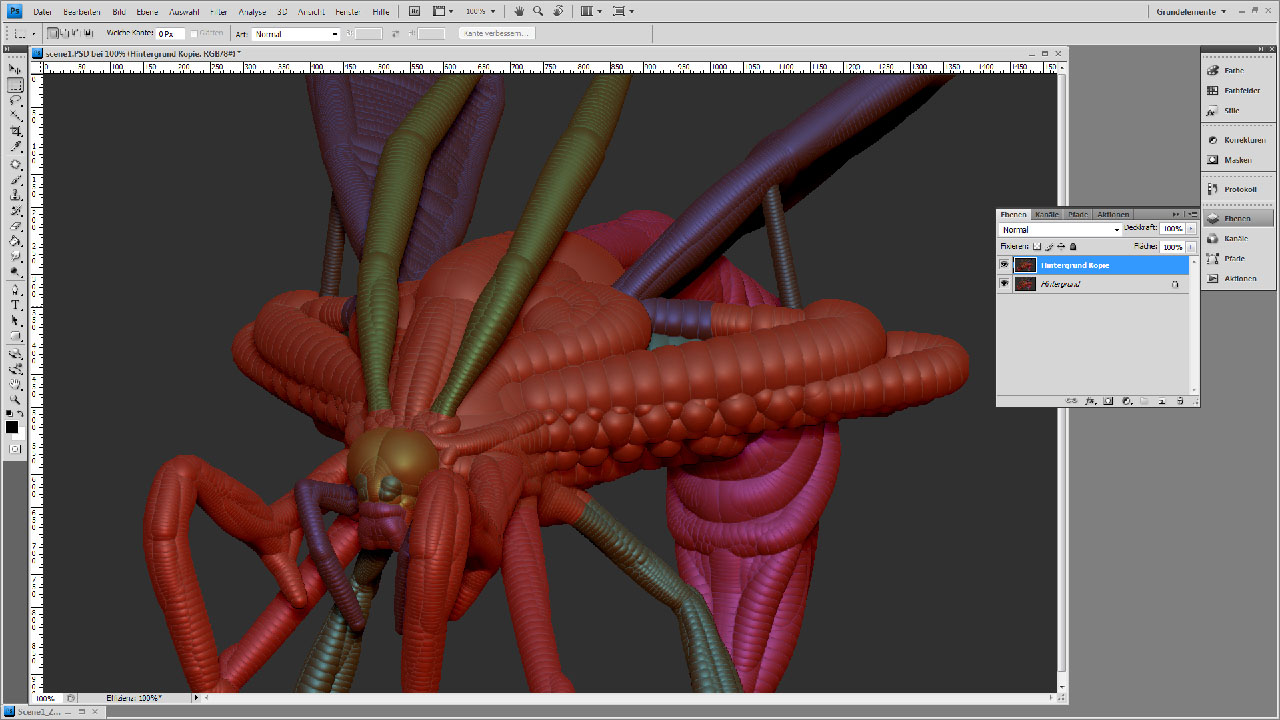Click the foreground color swatch
Image resolution: width=1280 pixels, height=720 pixels.
pyautogui.click(x=12, y=427)
